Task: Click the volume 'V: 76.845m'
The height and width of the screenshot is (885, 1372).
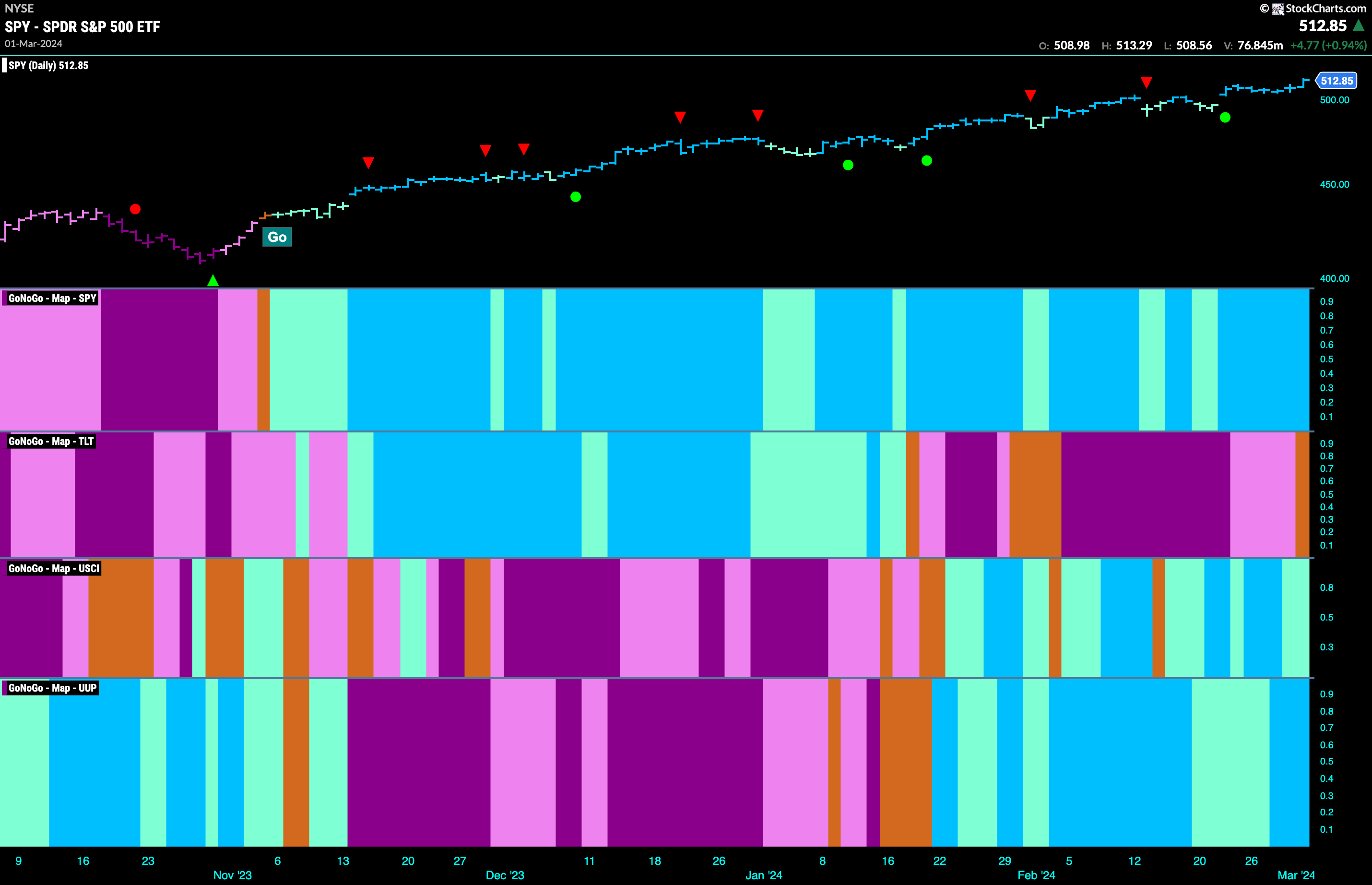Action: [1253, 46]
